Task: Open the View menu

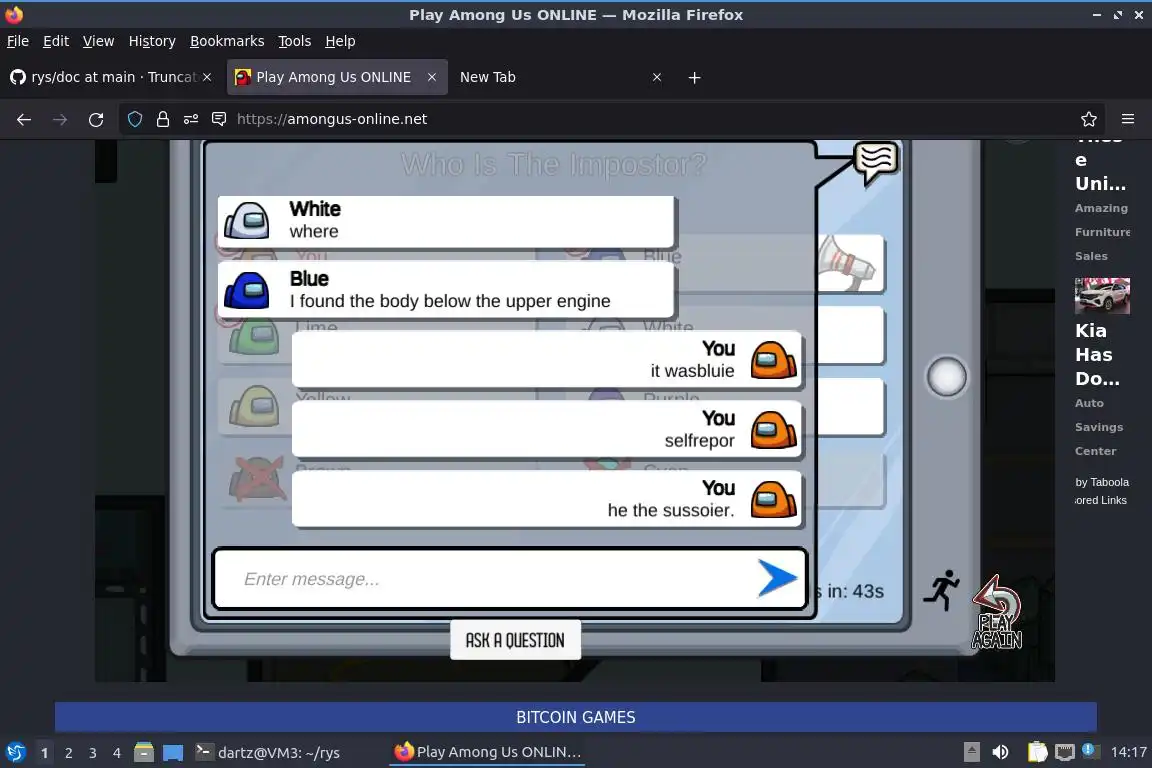Action: point(98,41)
